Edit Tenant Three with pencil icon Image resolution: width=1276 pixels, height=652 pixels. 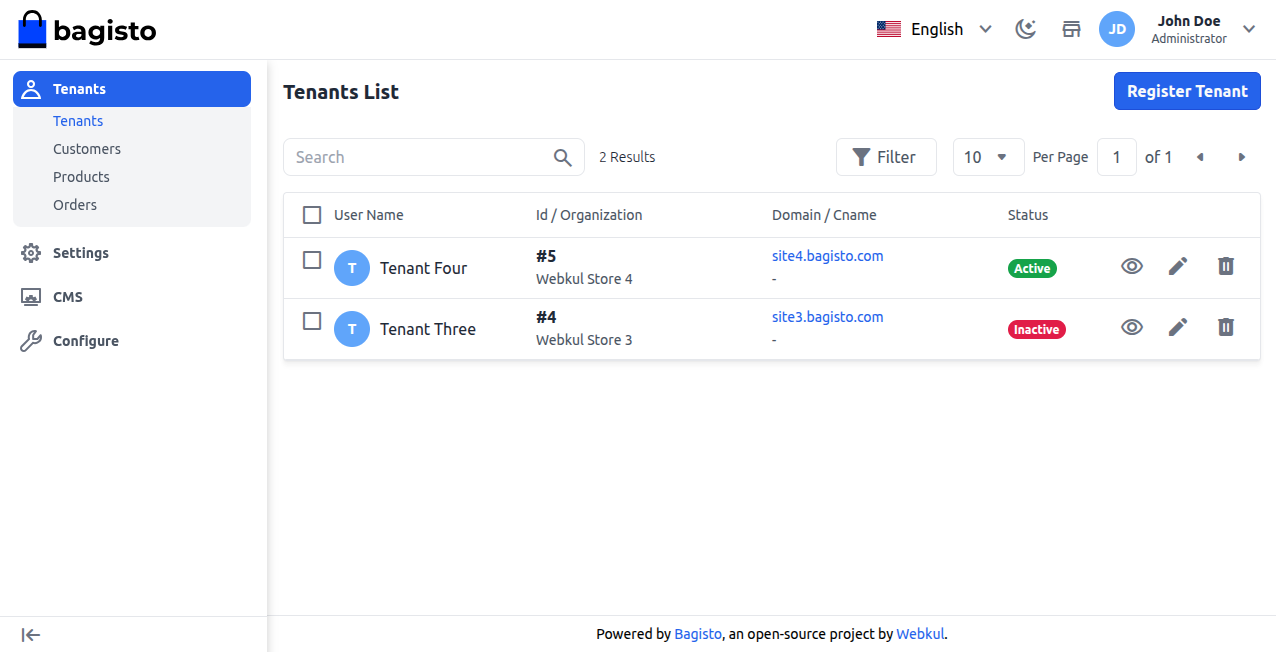1178,327
